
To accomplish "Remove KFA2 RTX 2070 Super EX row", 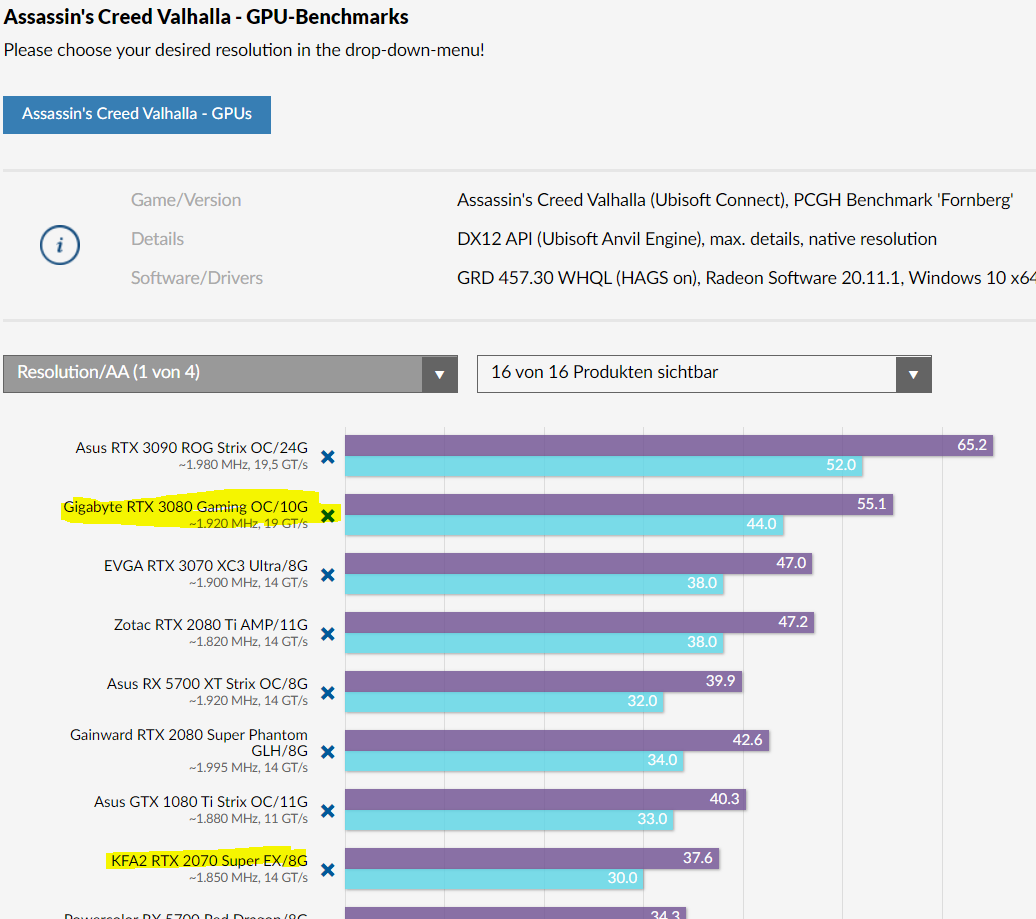I will (328, 869).
